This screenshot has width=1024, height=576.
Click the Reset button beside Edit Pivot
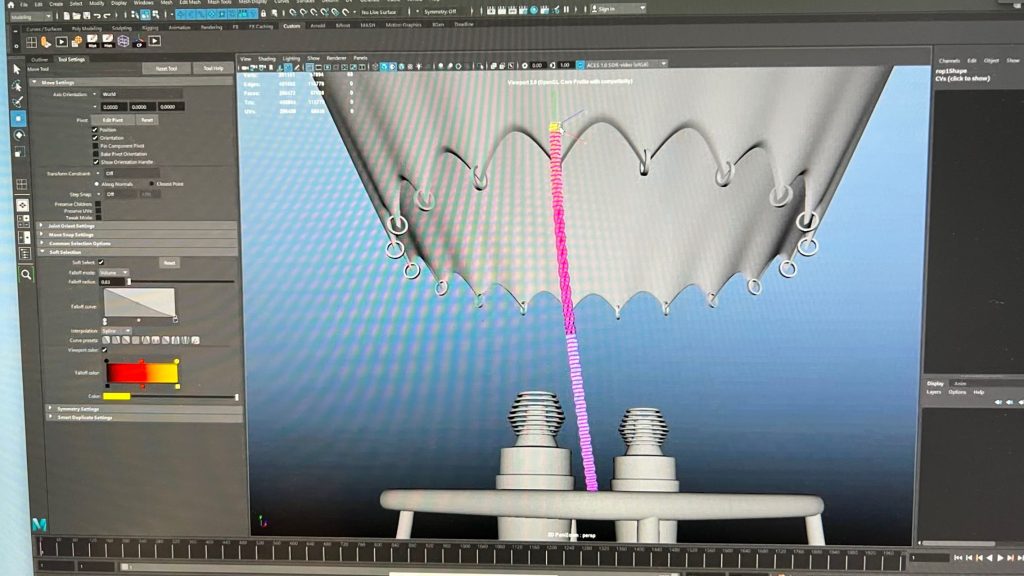[147, 120]
